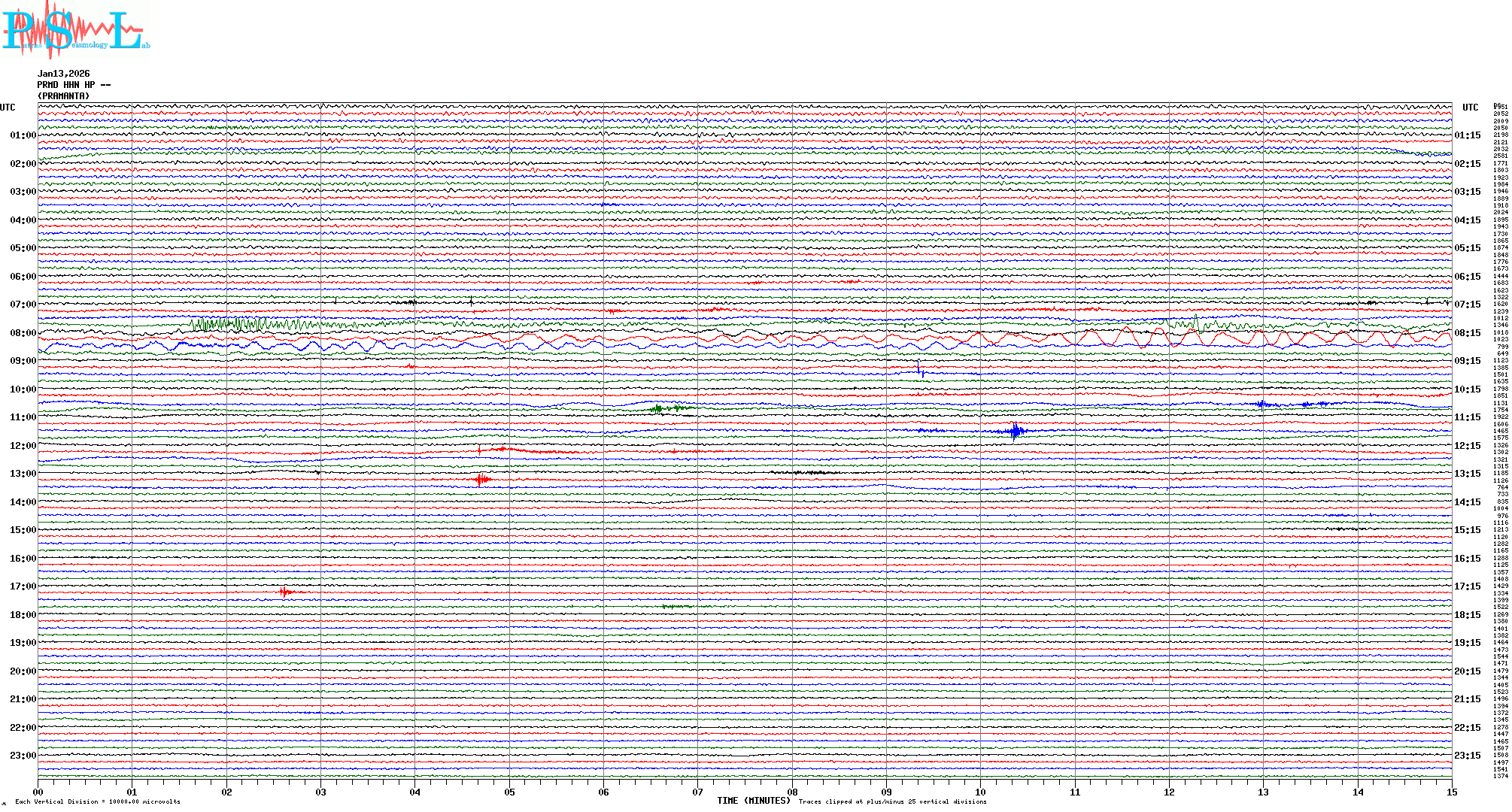Click the traces clipped footnote text
Screen dimensions: 1512x812
[x=892, y=801]
